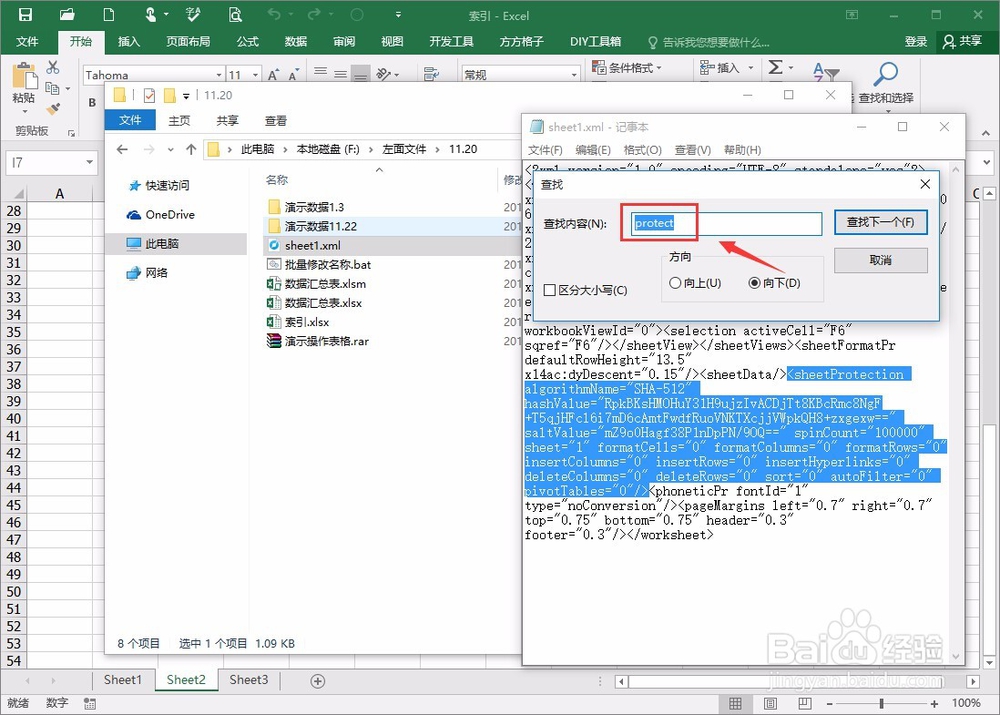Click the Decrease font size icon
The height and width of the screenshot is (715, 1000).
293,75
